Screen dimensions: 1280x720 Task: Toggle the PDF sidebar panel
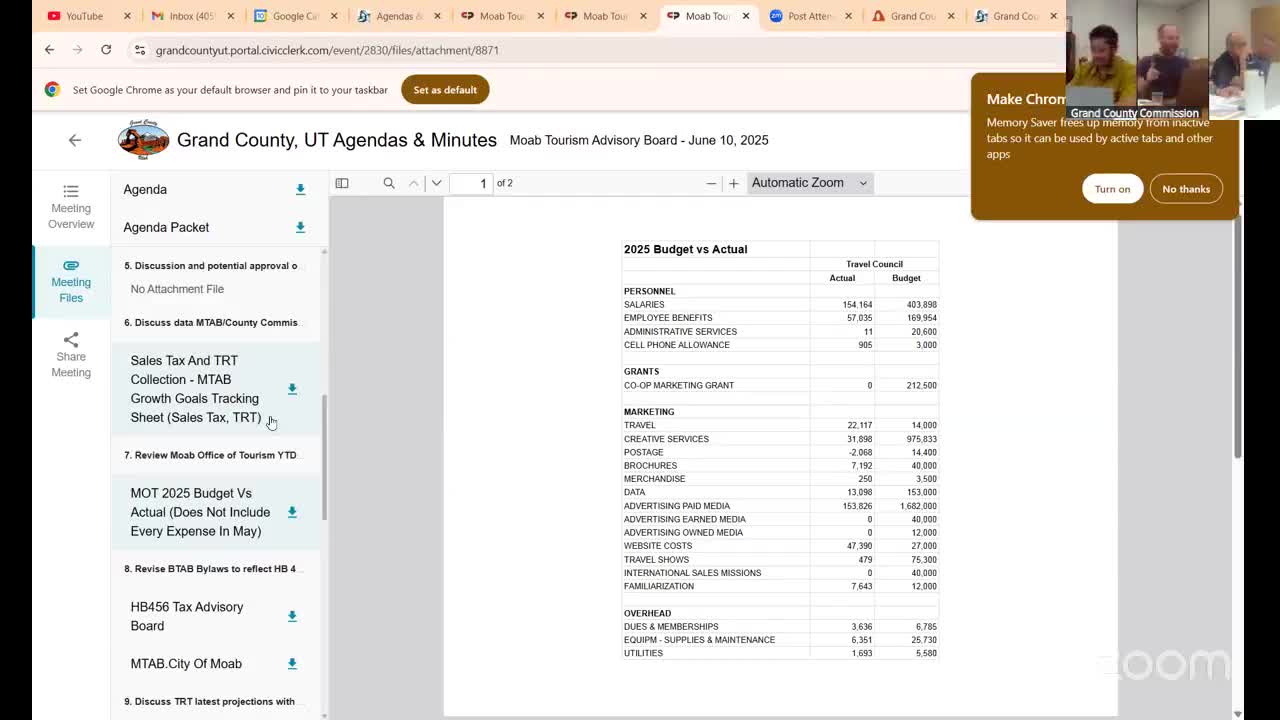(342, 183)
